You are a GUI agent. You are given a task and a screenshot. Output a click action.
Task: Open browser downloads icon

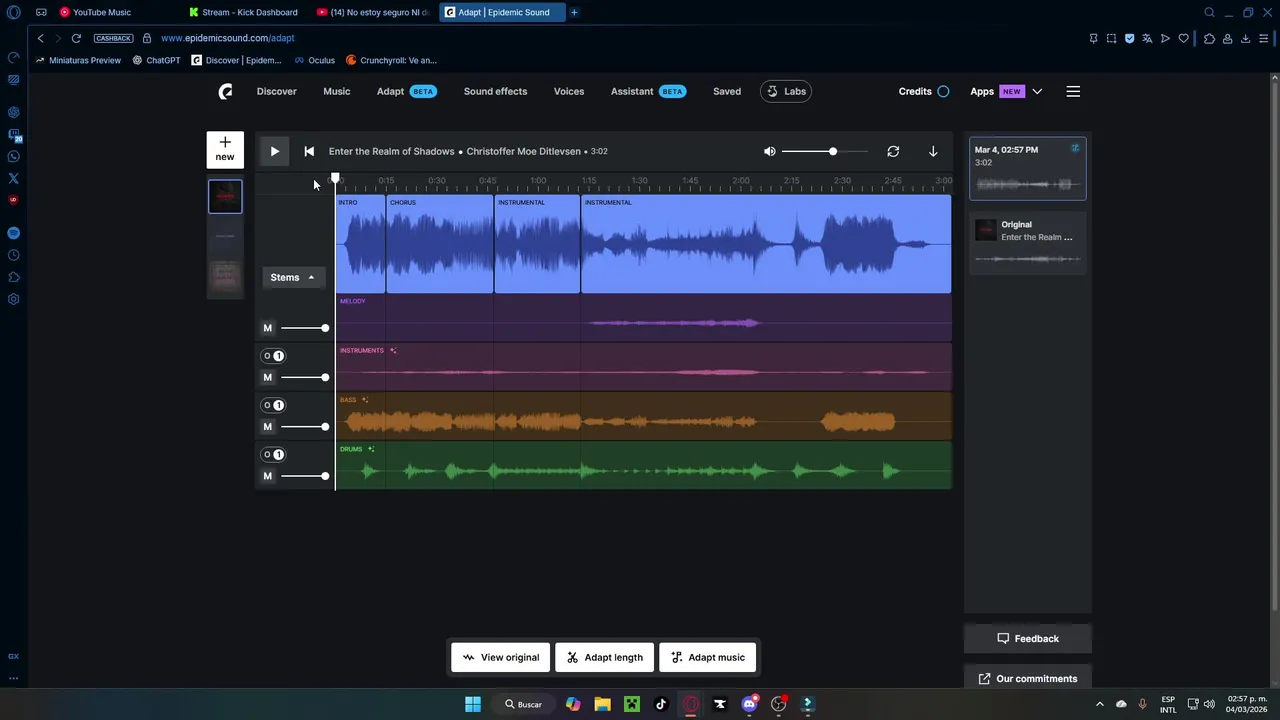coord(1245,38)
